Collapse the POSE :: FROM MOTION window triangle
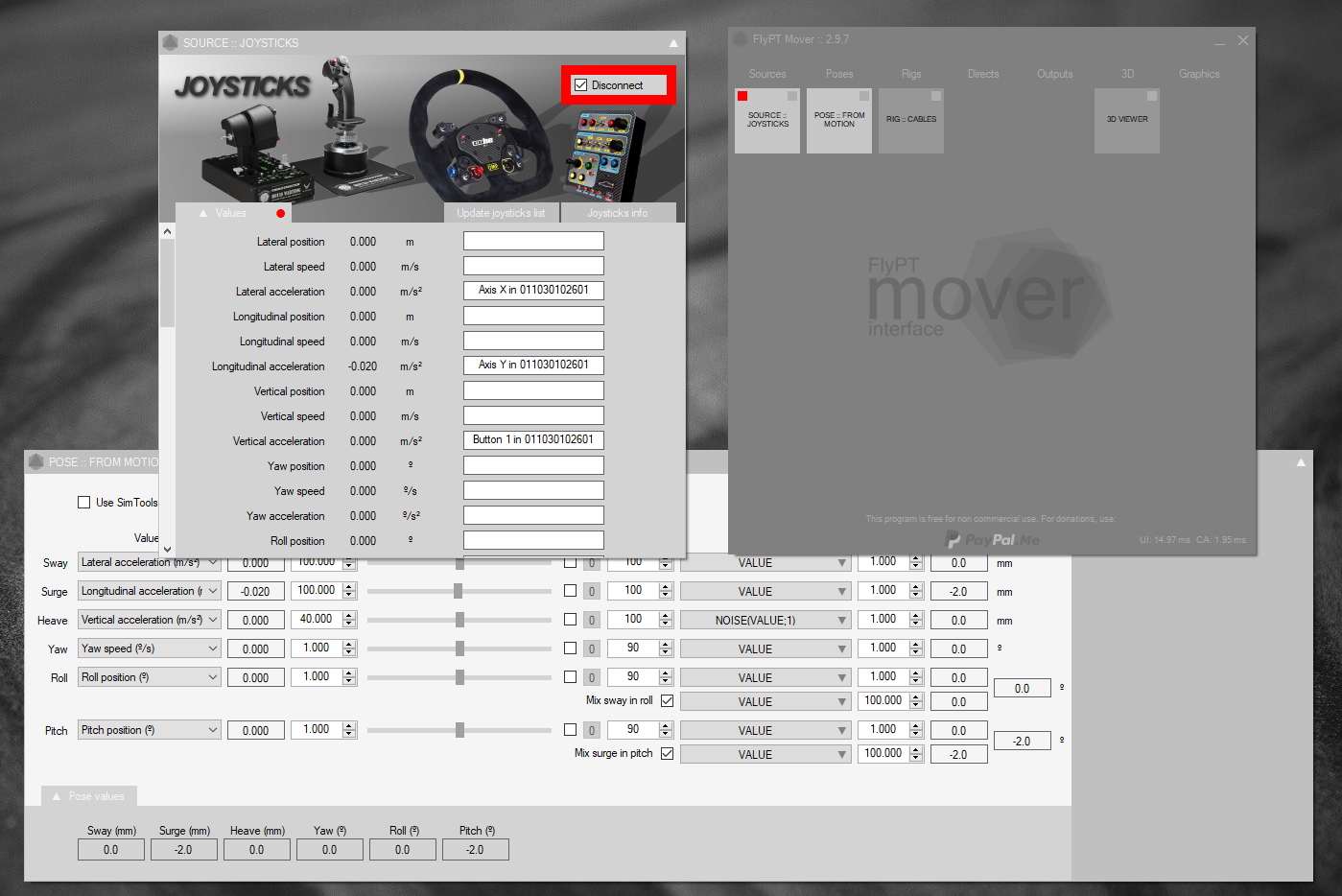1342x896 pixels. 1301,462
